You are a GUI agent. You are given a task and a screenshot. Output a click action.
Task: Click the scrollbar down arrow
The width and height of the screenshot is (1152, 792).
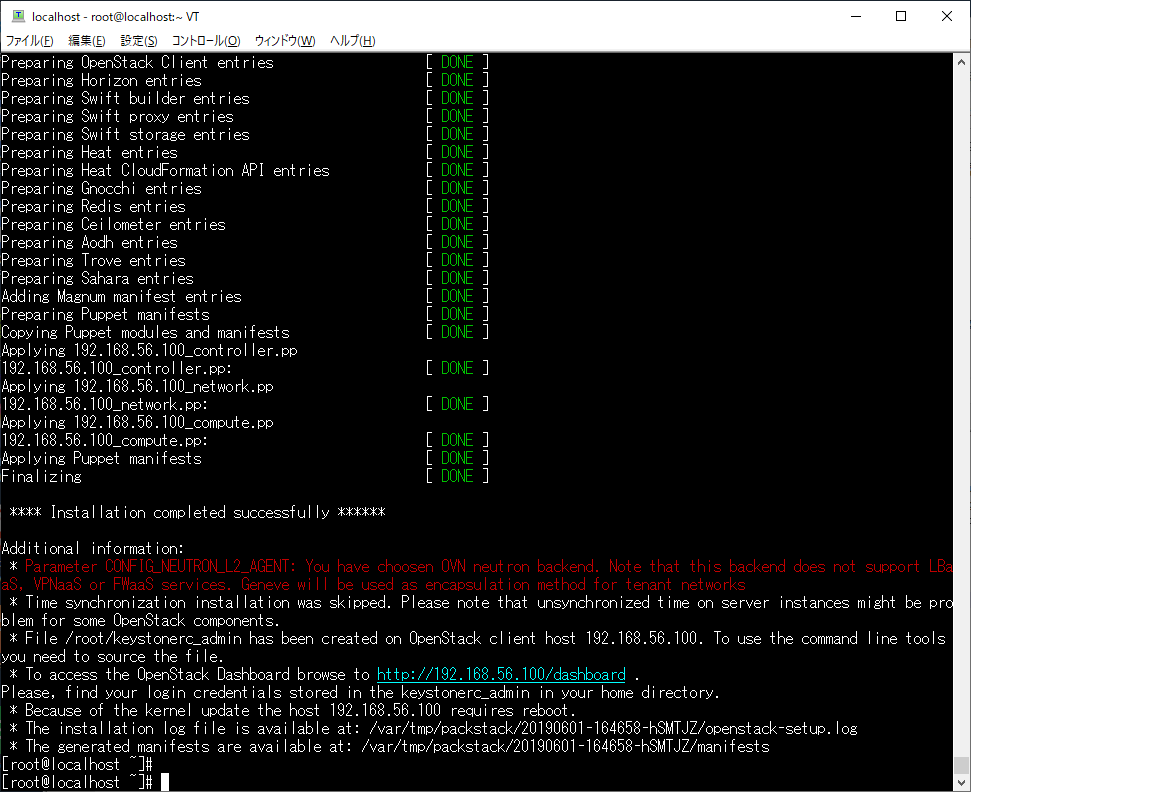tap(961, 782)
